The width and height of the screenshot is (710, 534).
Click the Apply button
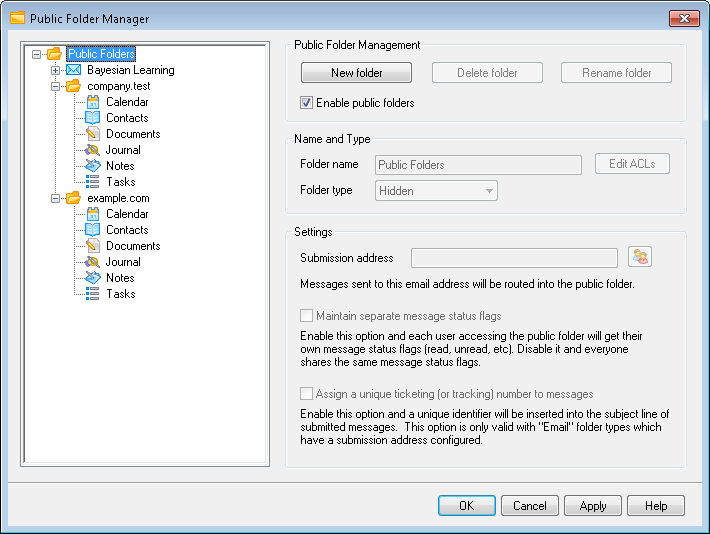(x=593, y=506)
